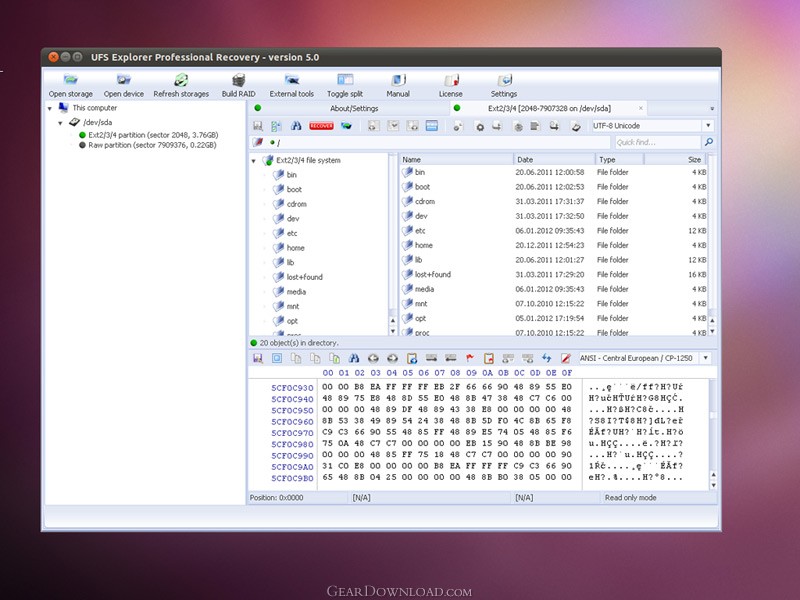Click the red flag bookmark icon in hex toolbar
The image size is (800, 600).
(469, 358)
